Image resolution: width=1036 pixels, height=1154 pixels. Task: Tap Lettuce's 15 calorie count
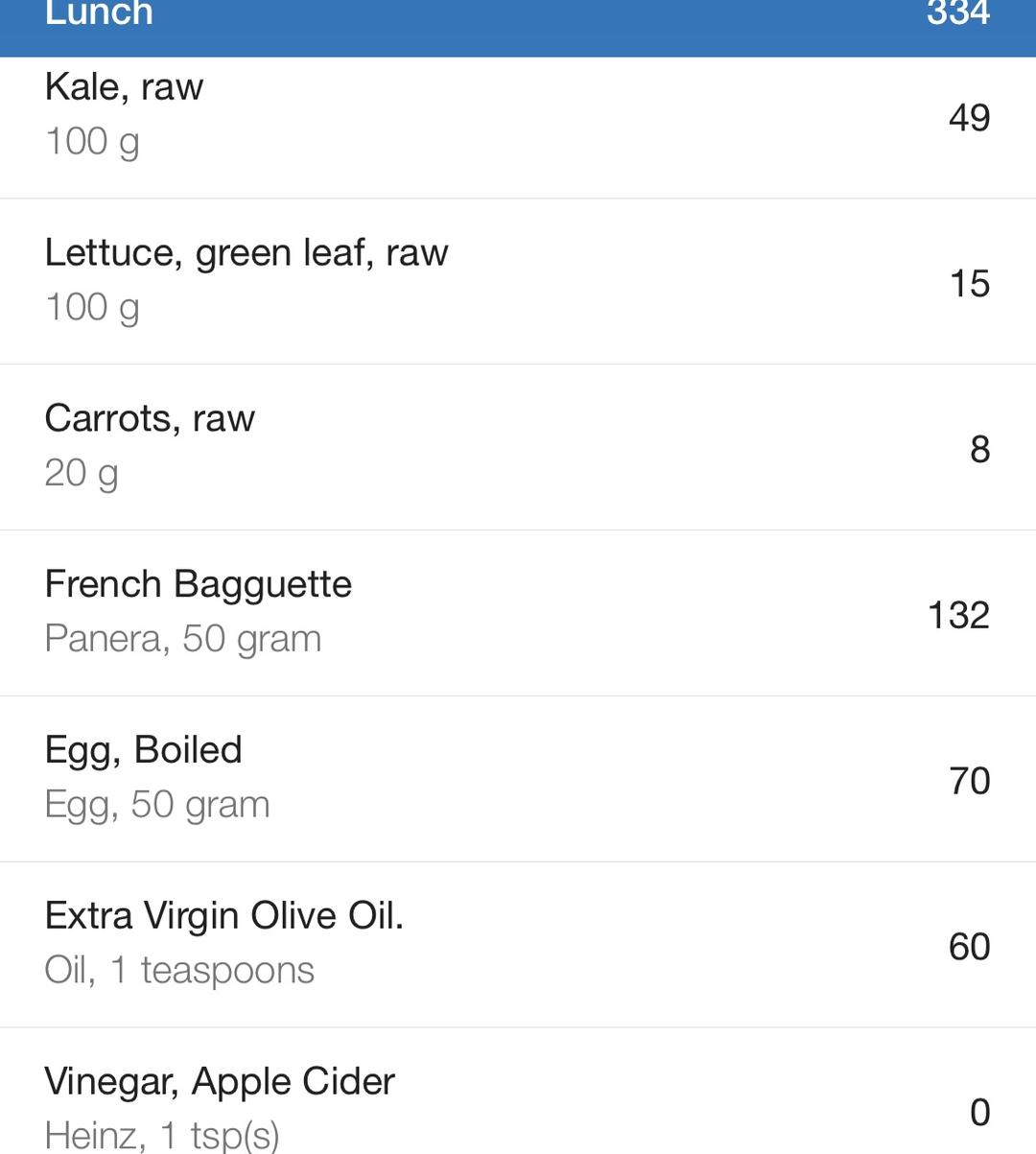(969, 283)
